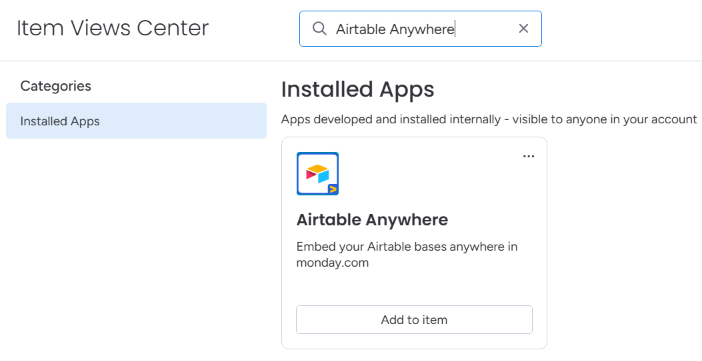The image size is (702, 361).
Task: Add Airtable Anywhere to item
Action: click(414, 320)
